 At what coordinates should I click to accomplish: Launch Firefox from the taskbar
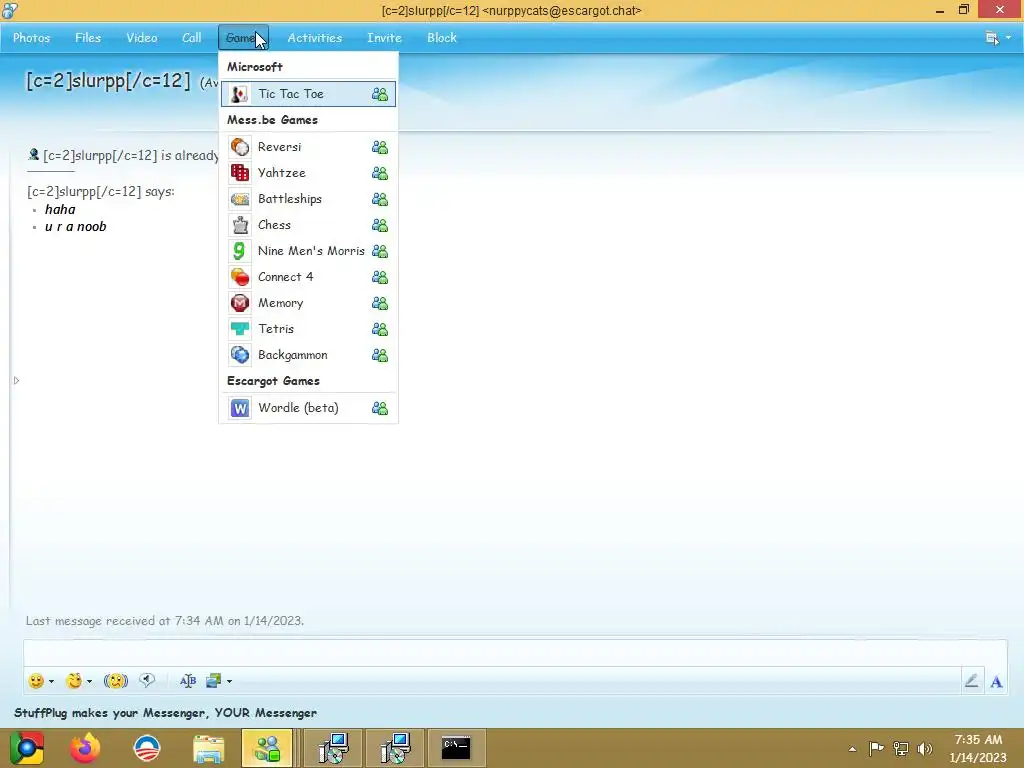(86, 748)
